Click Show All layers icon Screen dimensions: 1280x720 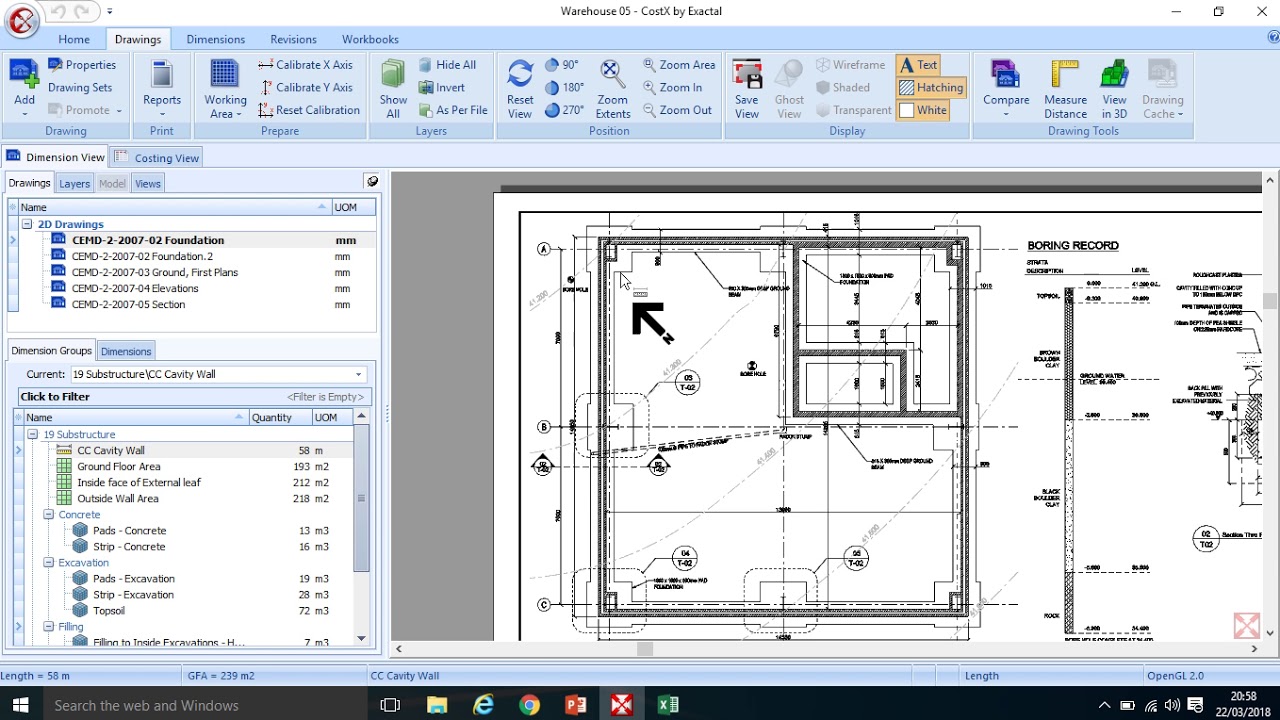(x=393, y=75)
